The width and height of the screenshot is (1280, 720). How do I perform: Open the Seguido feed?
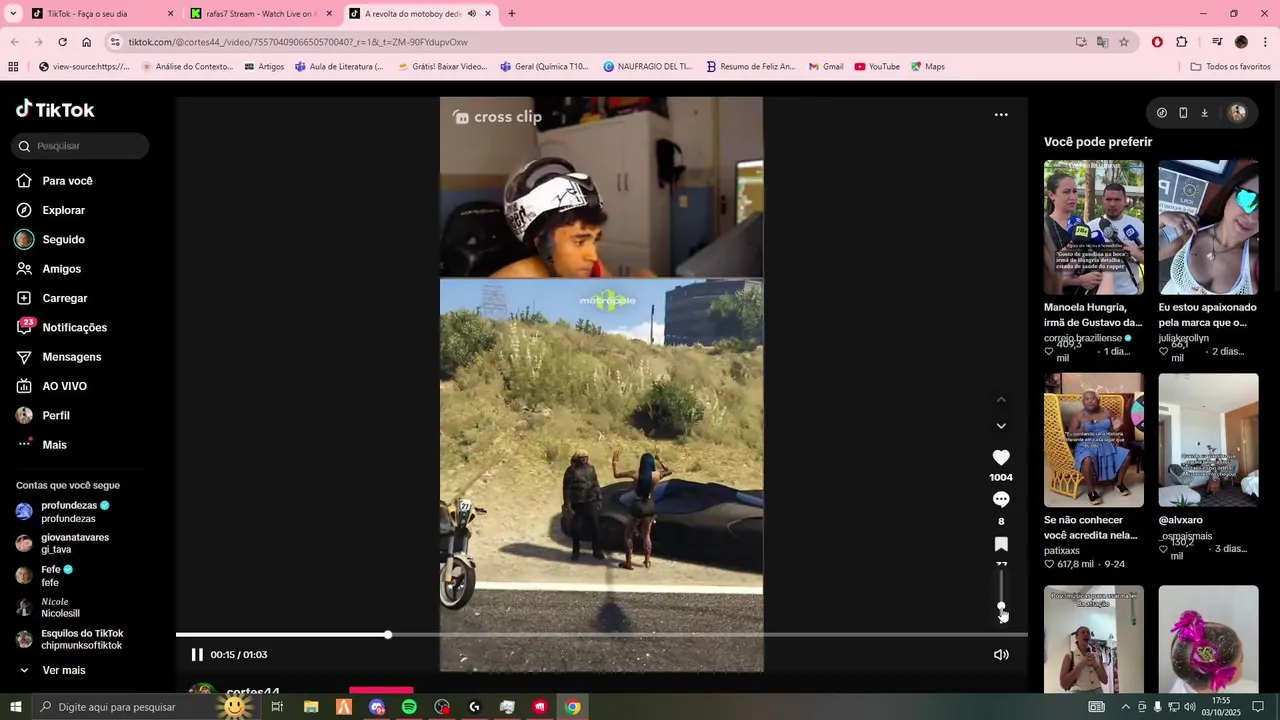(63, 240)
